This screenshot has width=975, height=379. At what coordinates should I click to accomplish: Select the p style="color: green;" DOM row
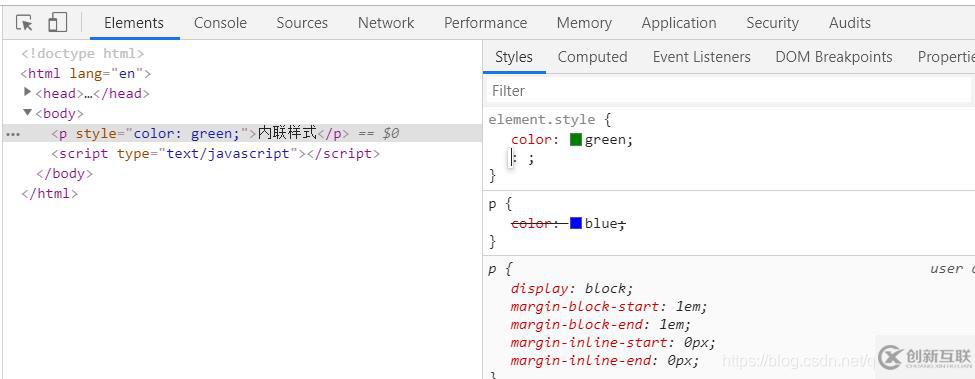click(x=243, y=134)
